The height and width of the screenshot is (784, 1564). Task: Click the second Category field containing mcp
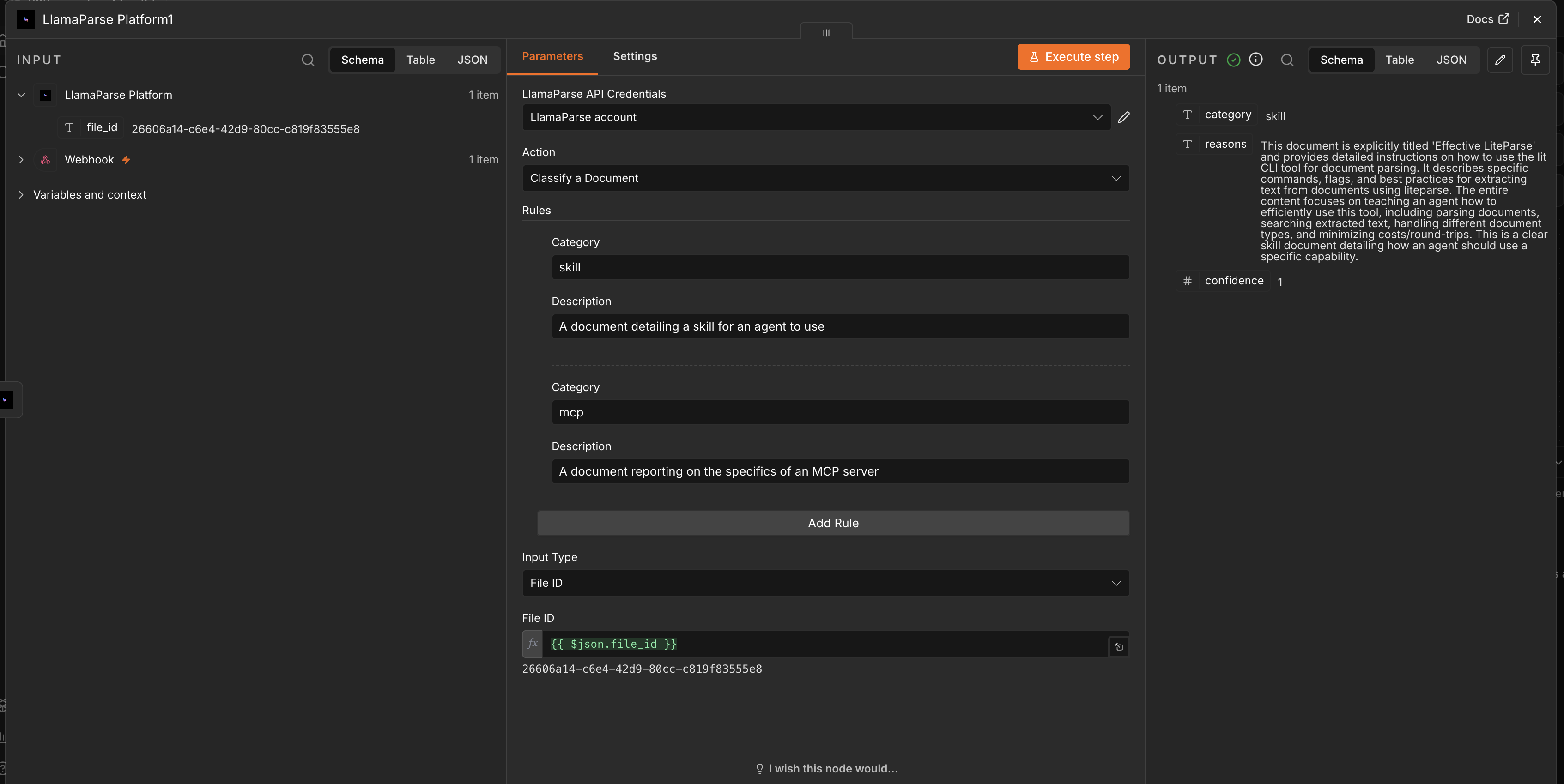tap(840, 413)
